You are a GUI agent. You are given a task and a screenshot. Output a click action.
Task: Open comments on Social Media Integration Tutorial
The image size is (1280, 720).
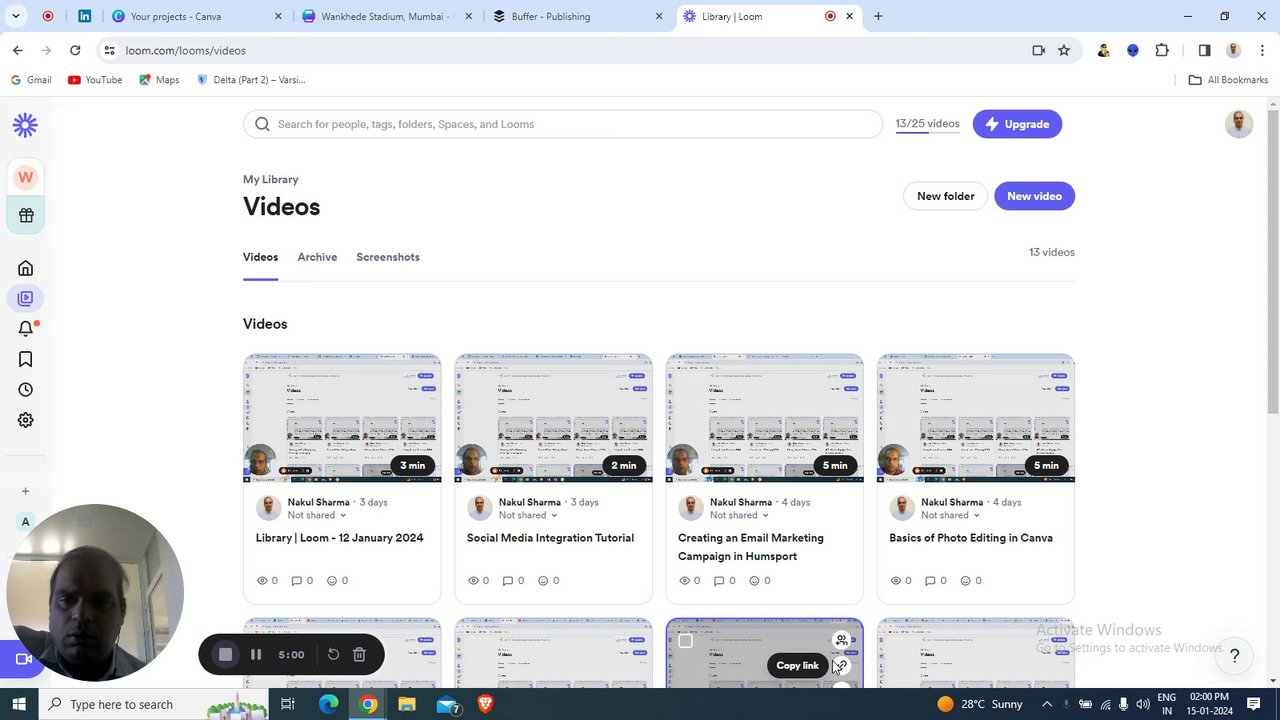[x=513, y=580]
